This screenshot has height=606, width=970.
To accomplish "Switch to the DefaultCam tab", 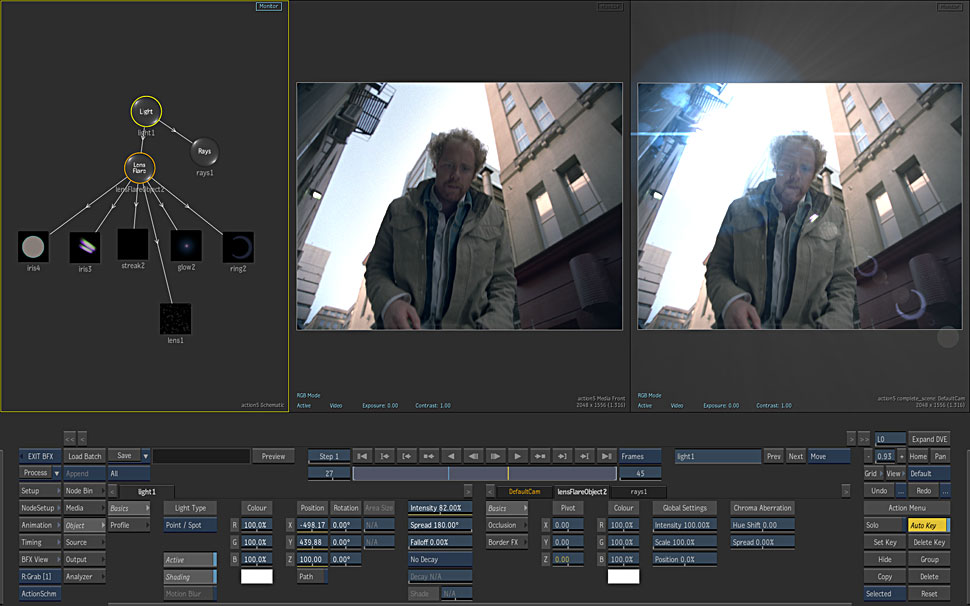I will click(524, 492).
